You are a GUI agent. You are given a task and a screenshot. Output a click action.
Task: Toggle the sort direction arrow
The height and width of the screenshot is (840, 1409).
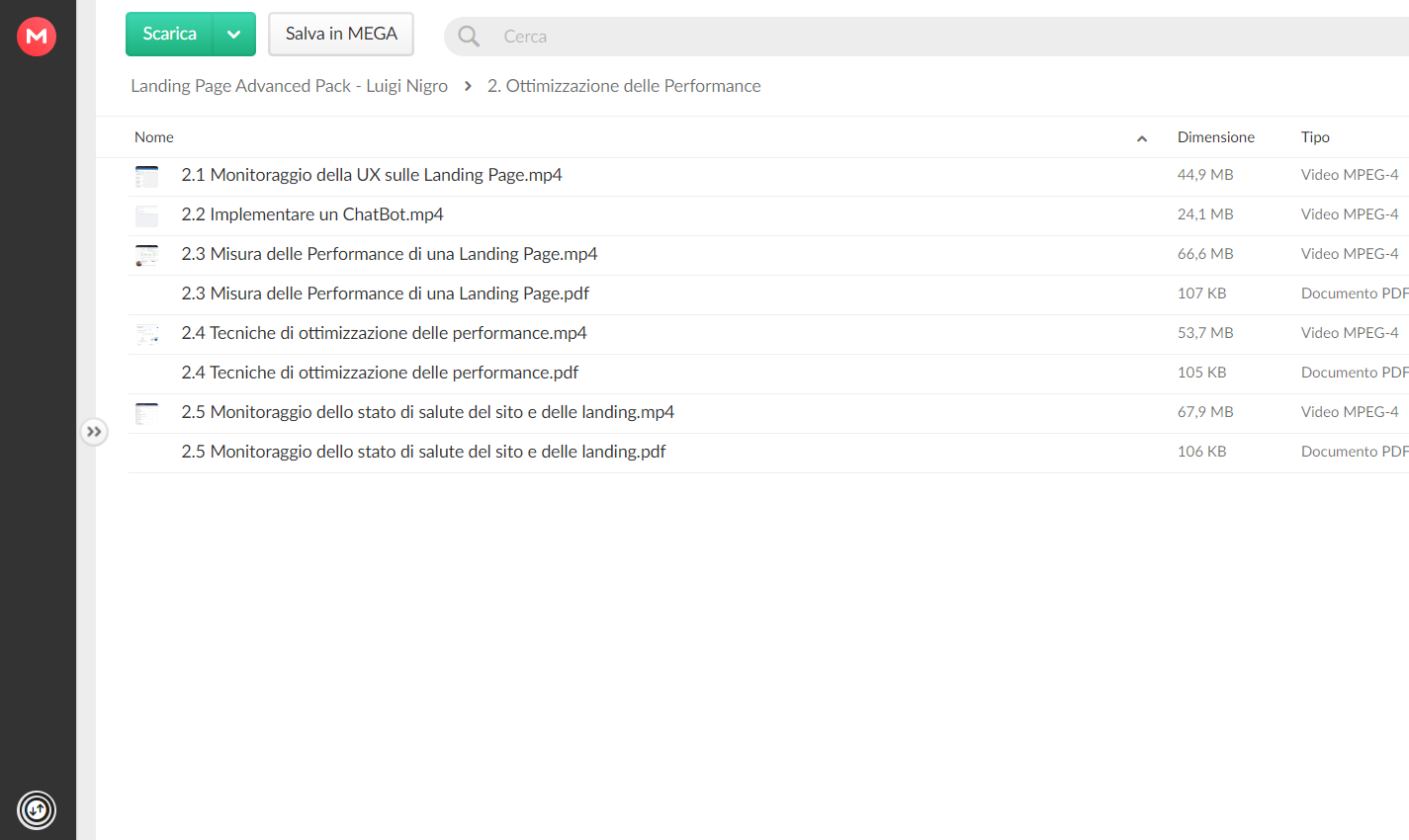pyautogui.click(x=1142, y=138)
